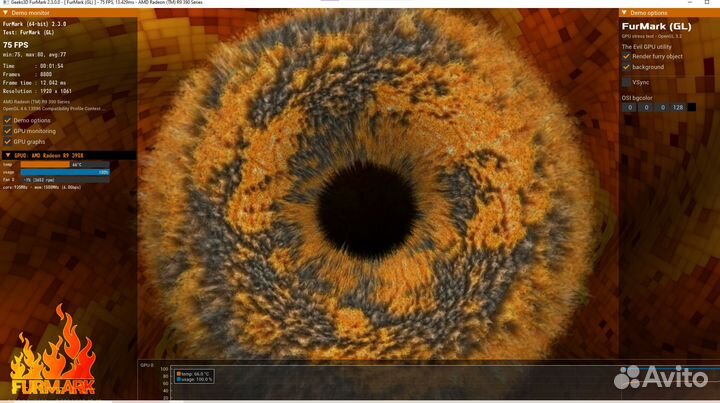This screenshot has width=720, height=403.
Task: Disable the GPU graphs checkbox
Action: 7,142
